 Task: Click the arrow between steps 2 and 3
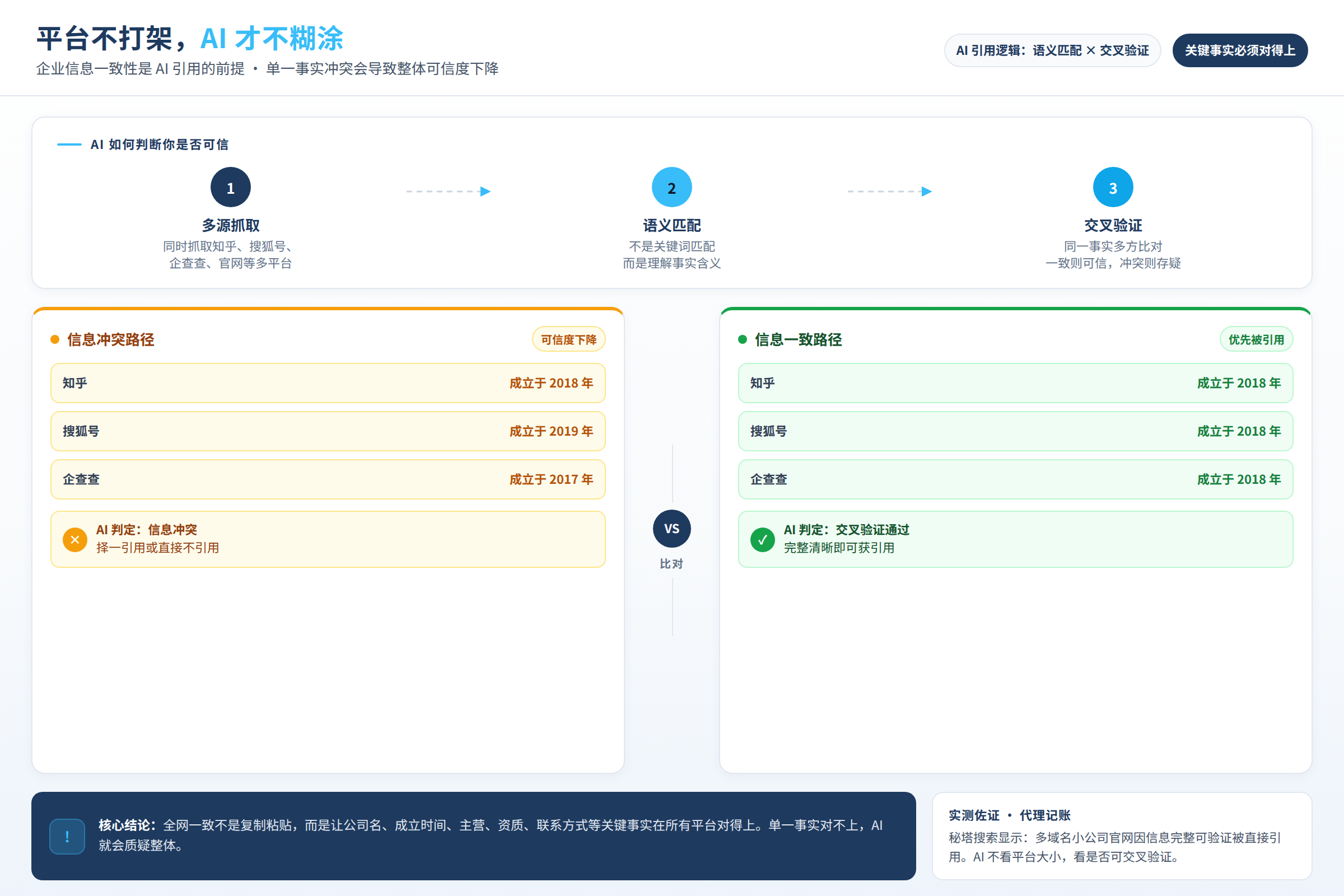point(890,191)
